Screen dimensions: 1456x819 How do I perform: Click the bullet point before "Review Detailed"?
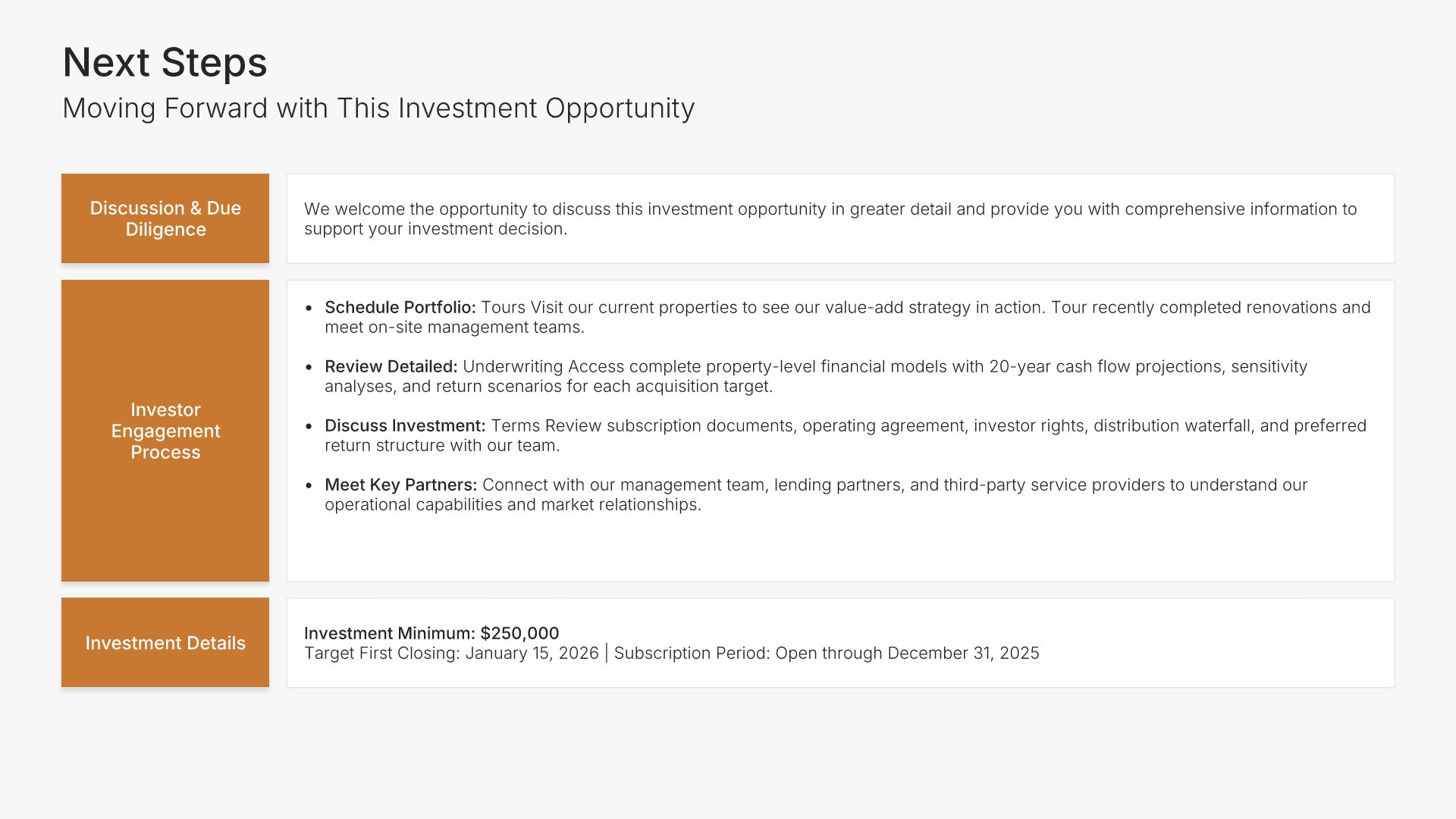(309, 367)
